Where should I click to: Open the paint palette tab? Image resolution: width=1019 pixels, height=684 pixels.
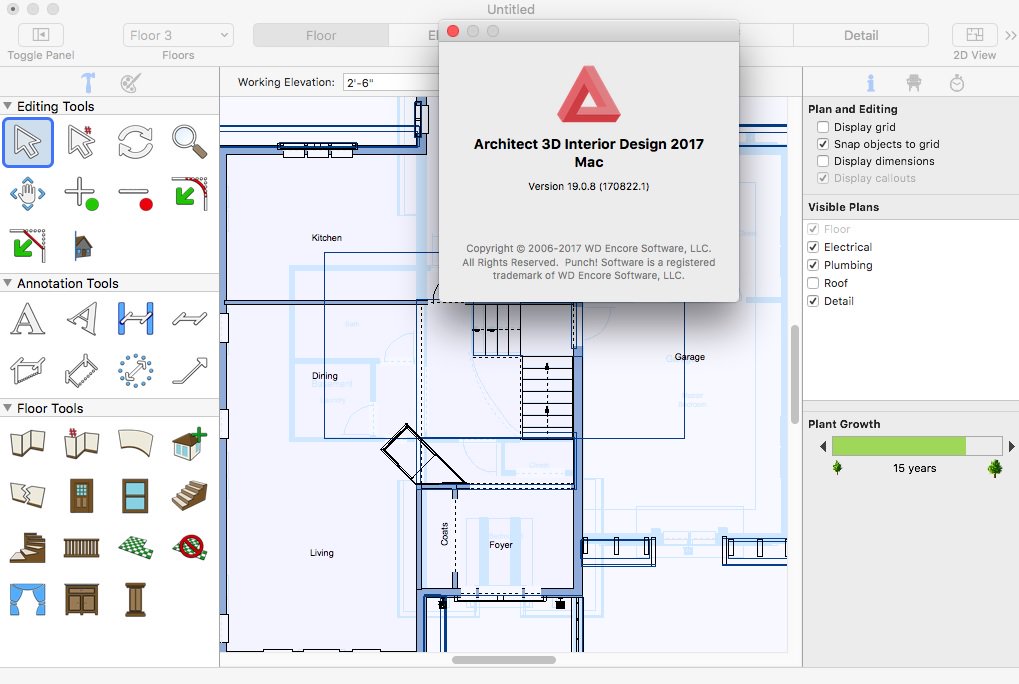coord(131,82)
